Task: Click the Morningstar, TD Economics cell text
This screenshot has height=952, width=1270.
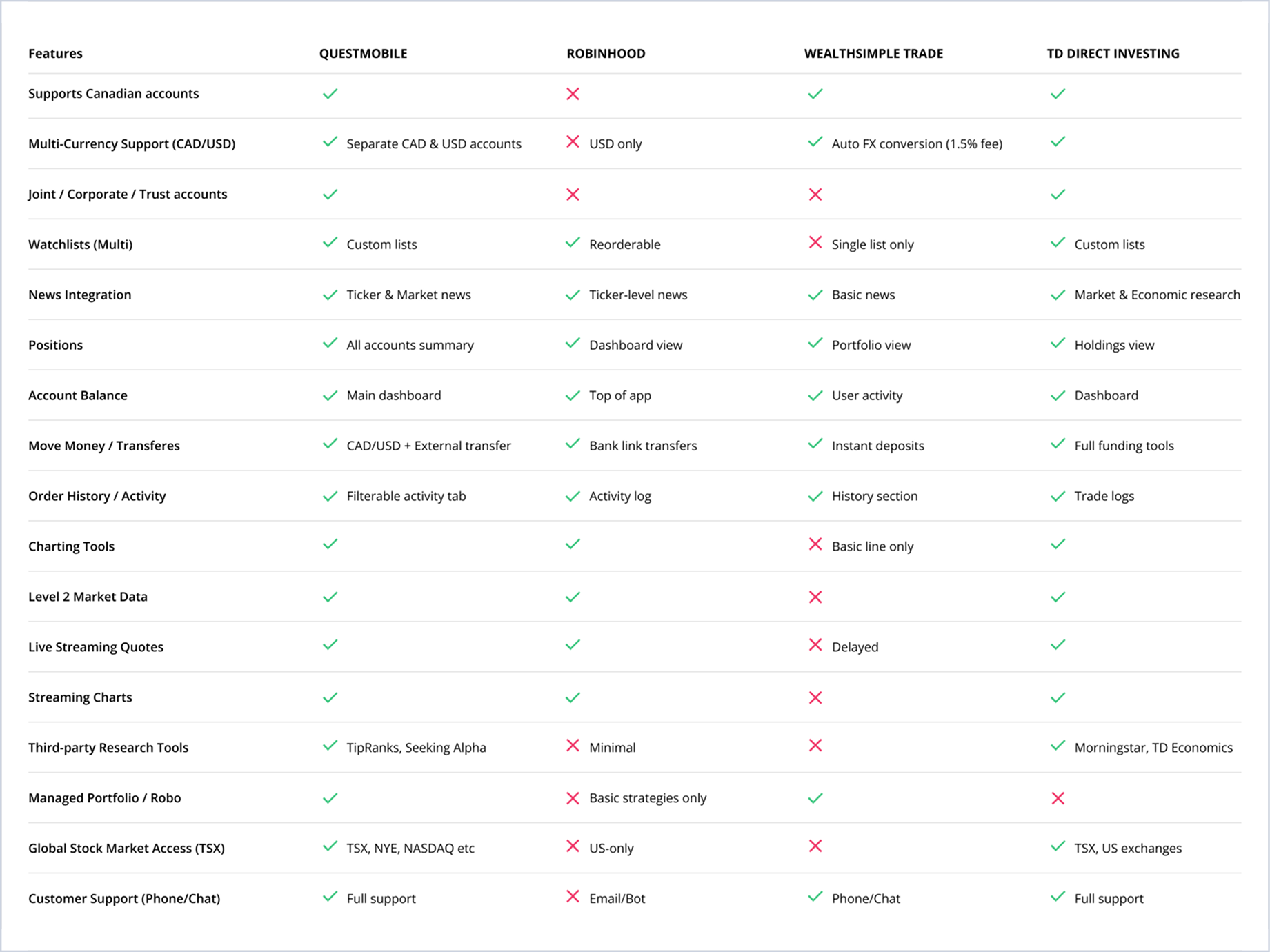Action: 1153,748
